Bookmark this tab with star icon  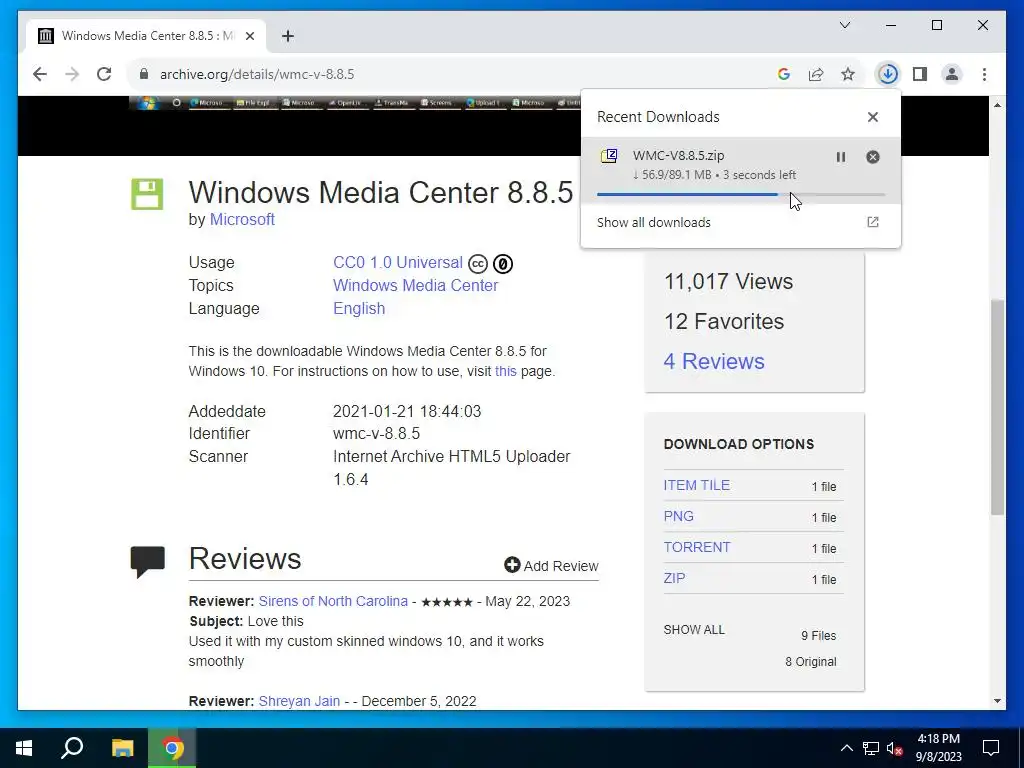848,74
